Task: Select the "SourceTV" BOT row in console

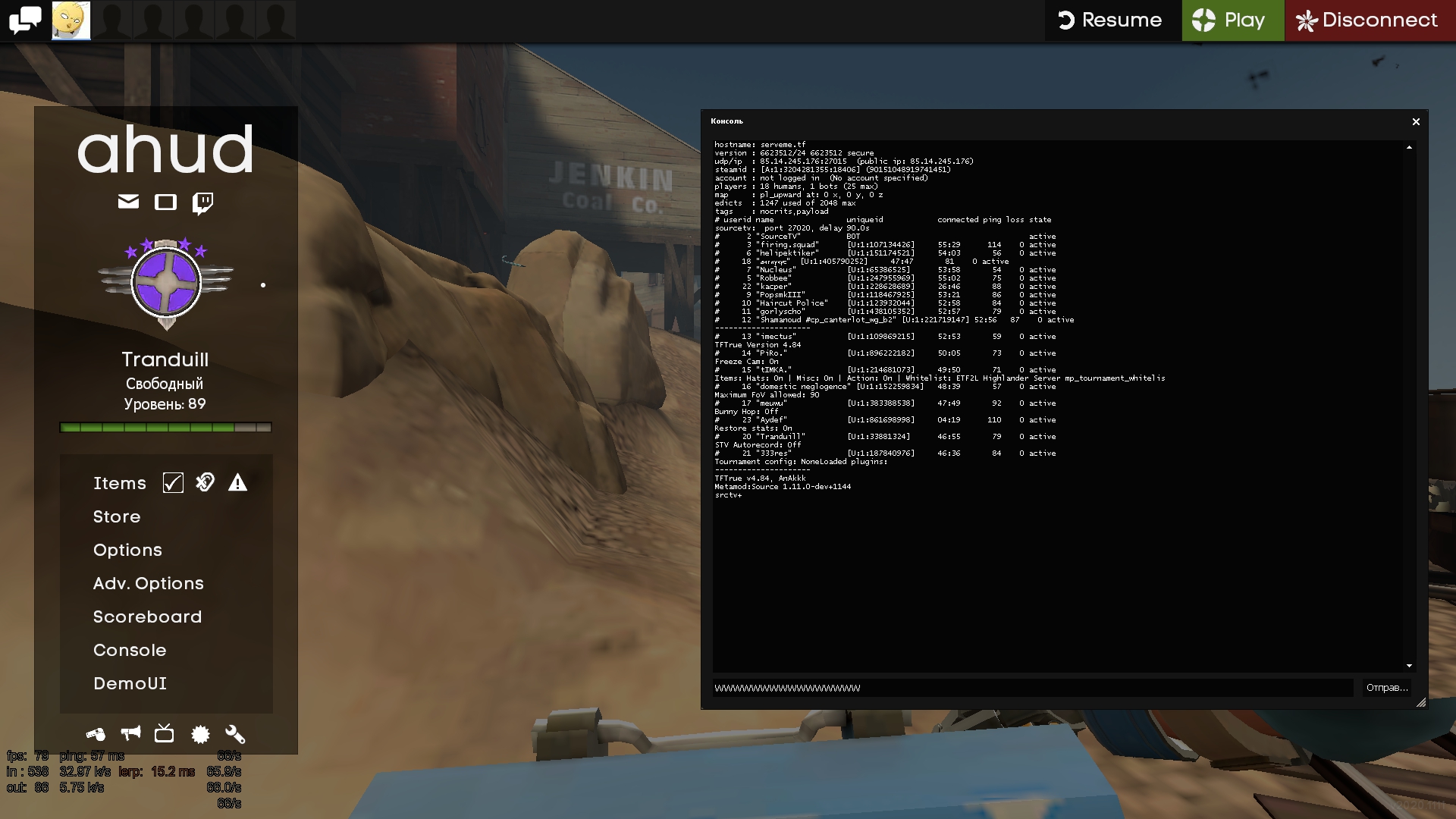Action: tap(885, 236)
